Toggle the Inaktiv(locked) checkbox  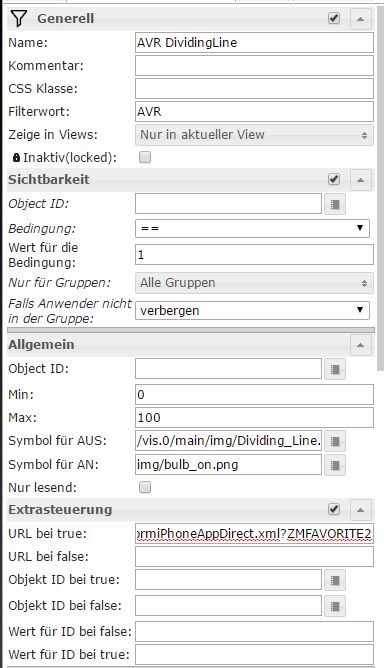tap(145, 158)
